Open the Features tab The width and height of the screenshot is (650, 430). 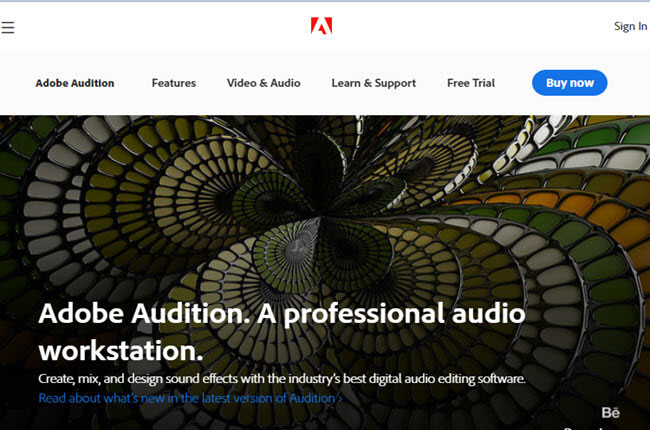(x=174, y=83)
